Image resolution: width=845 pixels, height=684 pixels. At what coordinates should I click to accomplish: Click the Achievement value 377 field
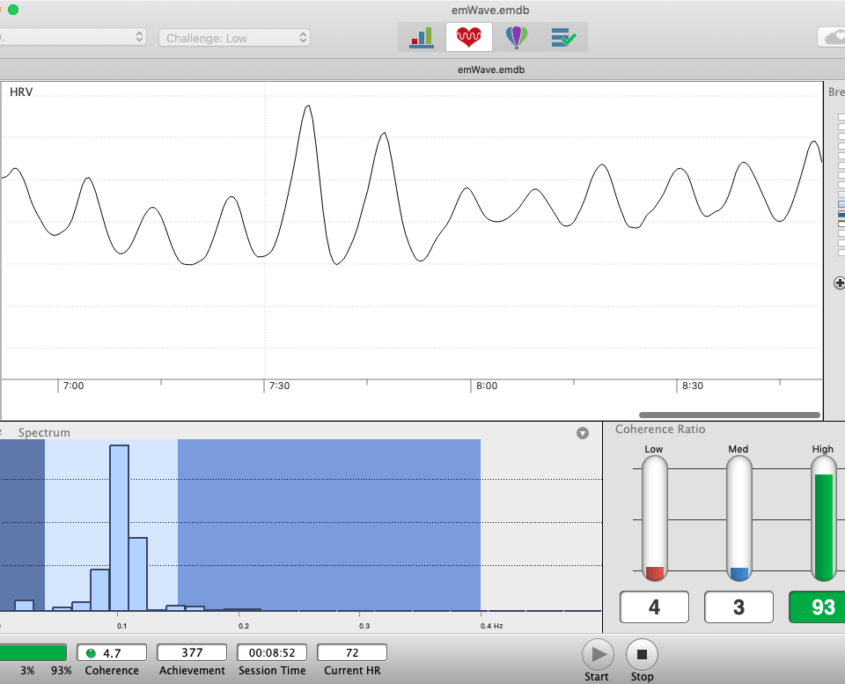(192, 653)
